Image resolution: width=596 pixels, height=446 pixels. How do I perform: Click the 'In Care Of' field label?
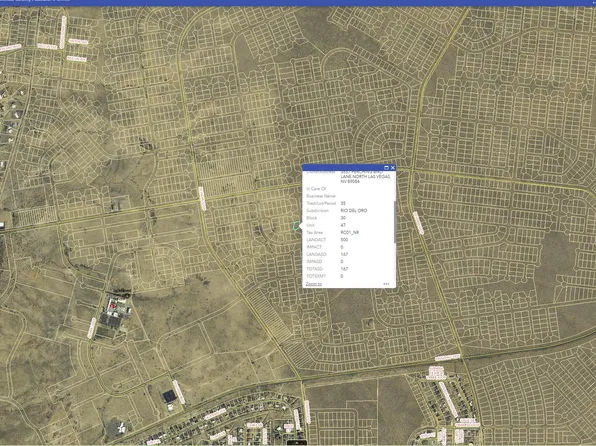coord(316,189)
